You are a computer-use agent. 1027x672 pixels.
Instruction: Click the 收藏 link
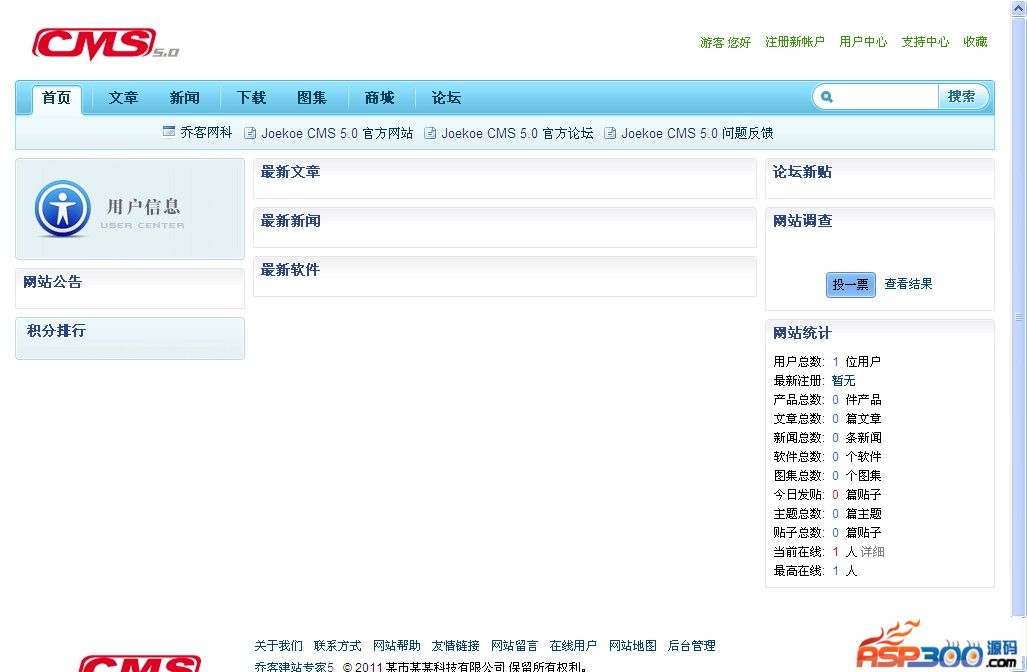coord(975,42)
